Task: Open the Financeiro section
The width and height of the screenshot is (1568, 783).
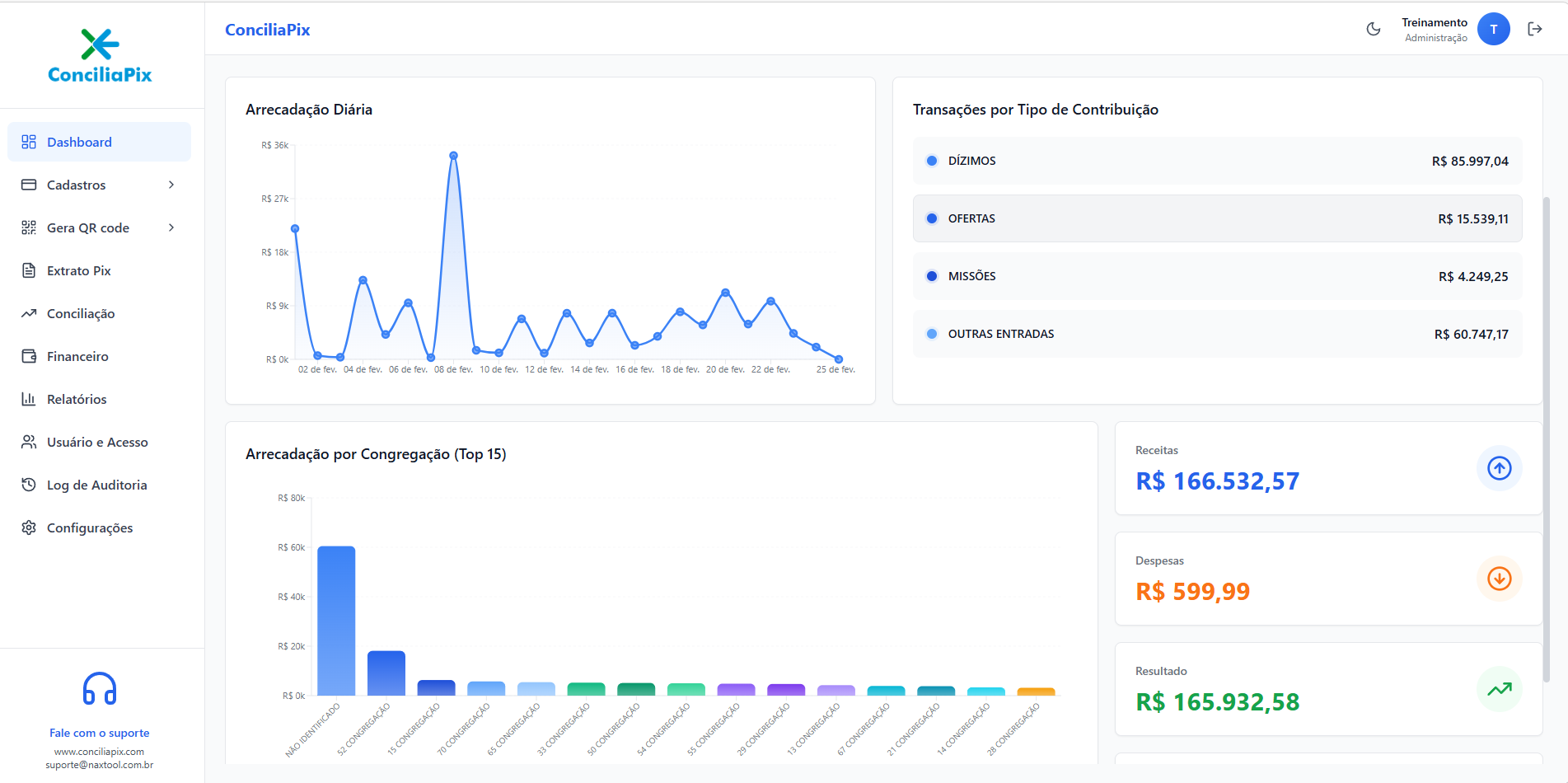Action: coord(78,356)
